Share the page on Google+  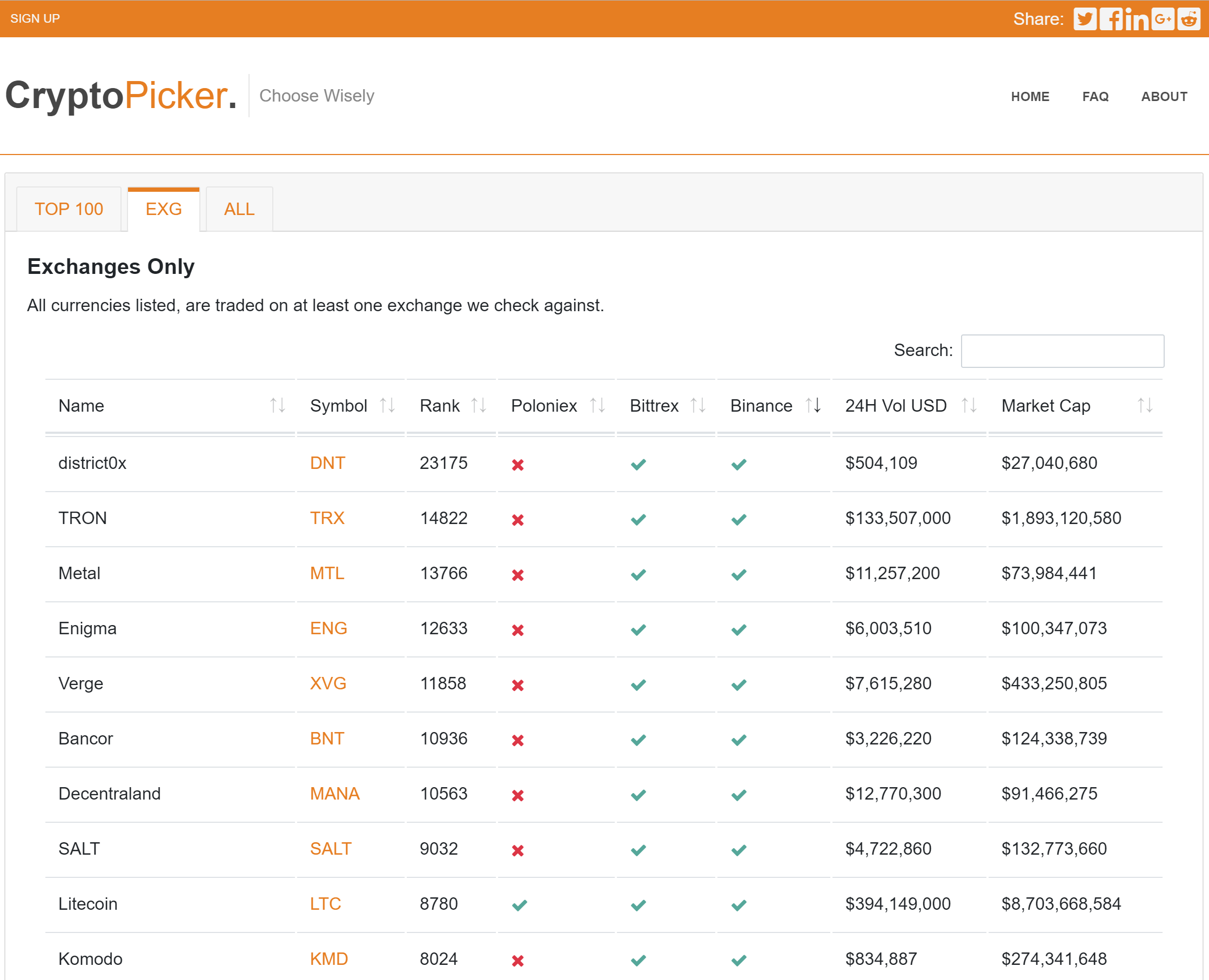click(1163, 18)
